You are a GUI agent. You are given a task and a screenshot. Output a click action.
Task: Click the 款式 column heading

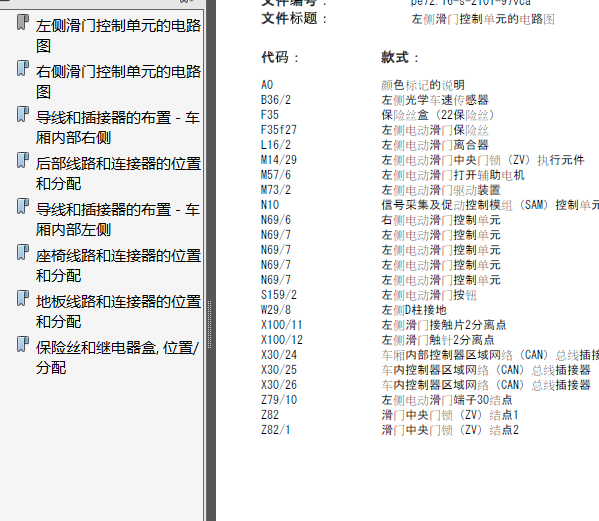(x=400, y=57)
